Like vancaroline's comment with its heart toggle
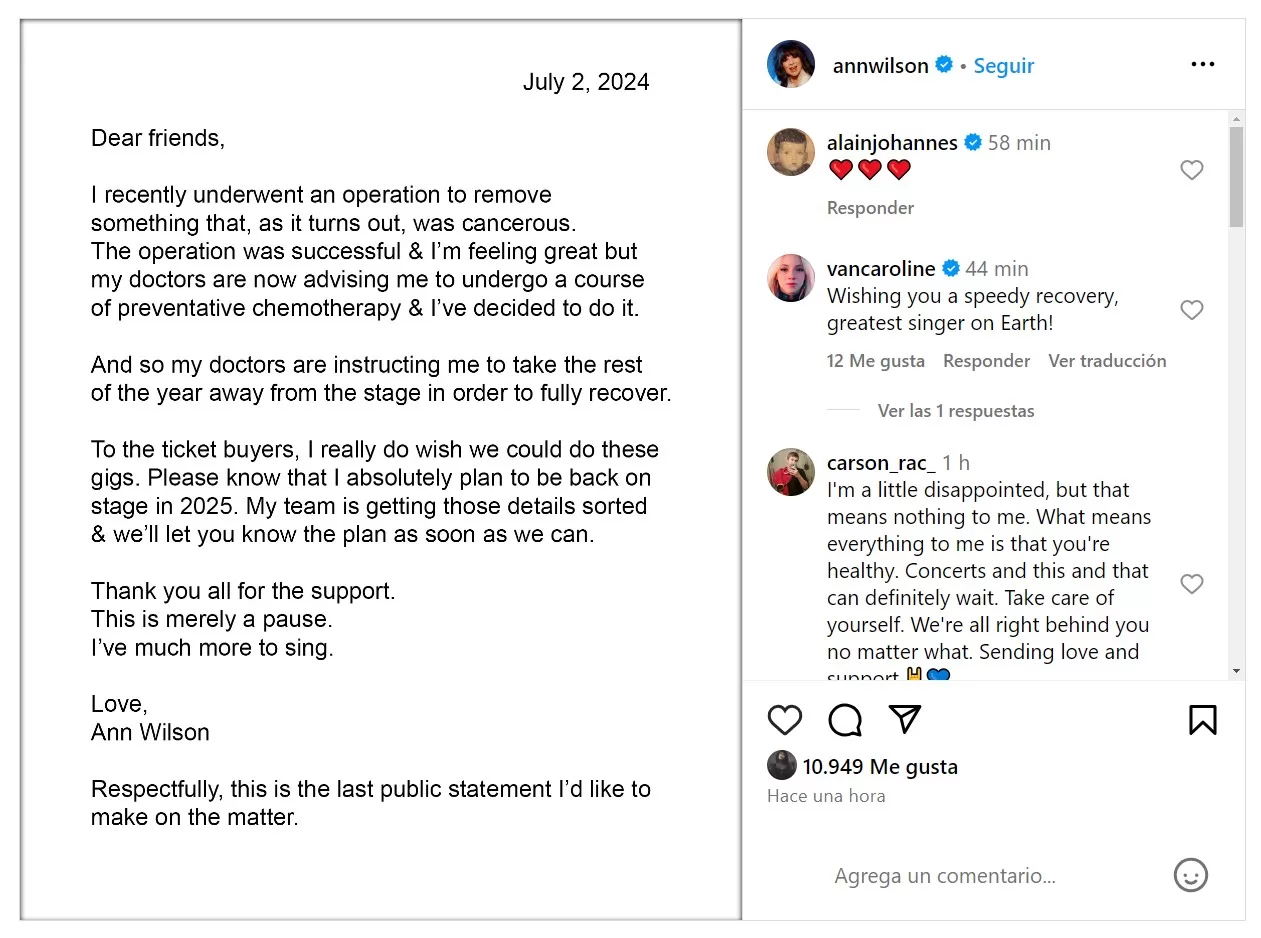The width and height of the screenshot is (1261, 938). coord(1192,310)
